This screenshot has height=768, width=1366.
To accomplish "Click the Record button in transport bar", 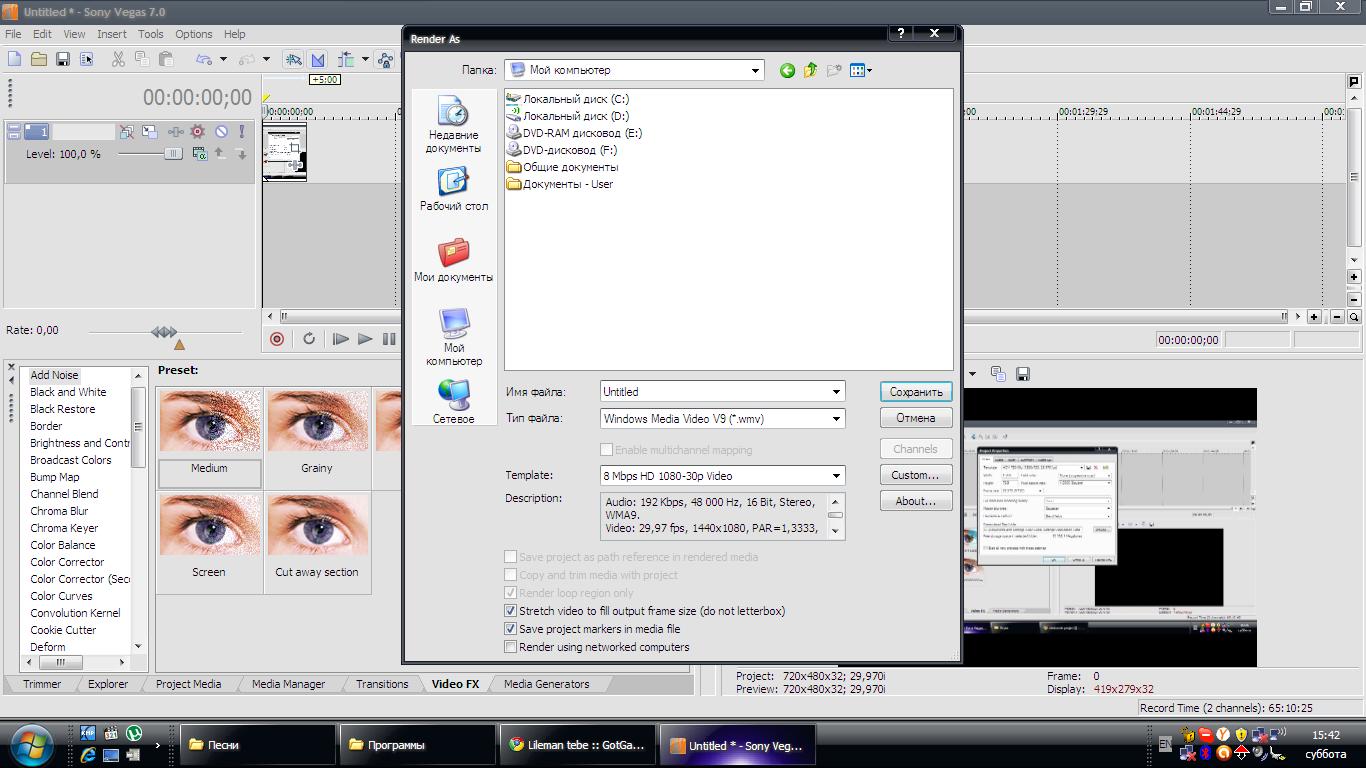I will pos(277,339).
